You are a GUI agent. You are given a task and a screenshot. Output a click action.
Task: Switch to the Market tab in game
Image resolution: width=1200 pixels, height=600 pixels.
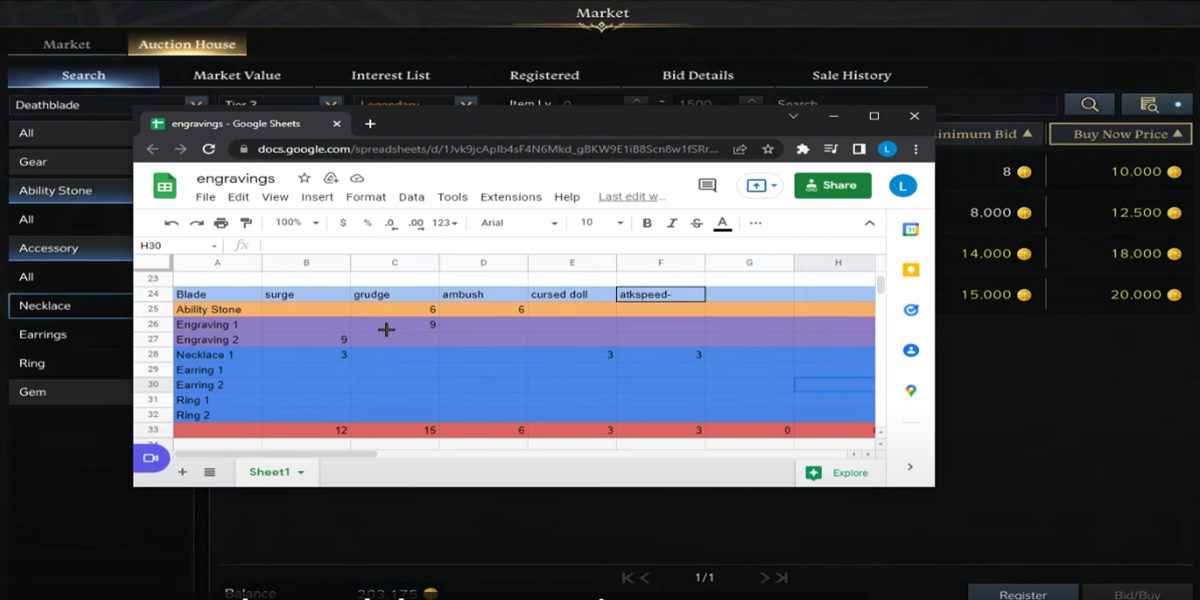tap(66, 45)
